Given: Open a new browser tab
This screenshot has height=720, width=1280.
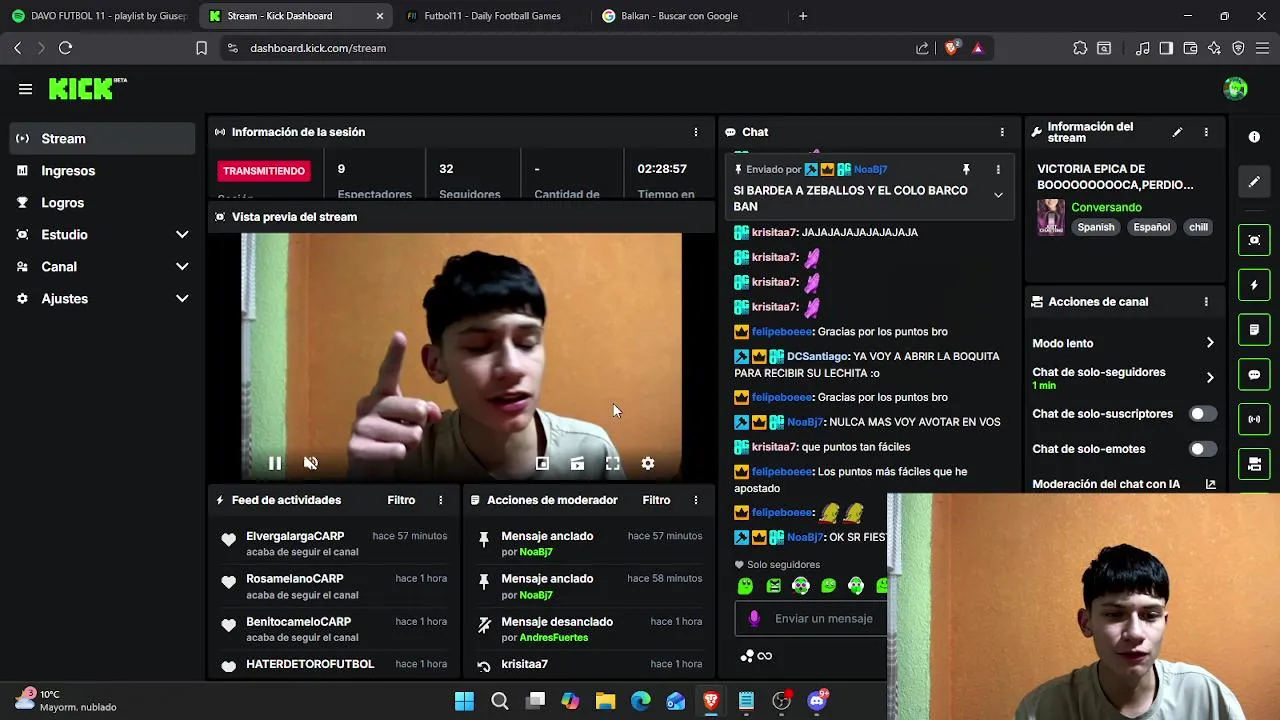Looking at the screenshot, I should click(x=803, y=16).
